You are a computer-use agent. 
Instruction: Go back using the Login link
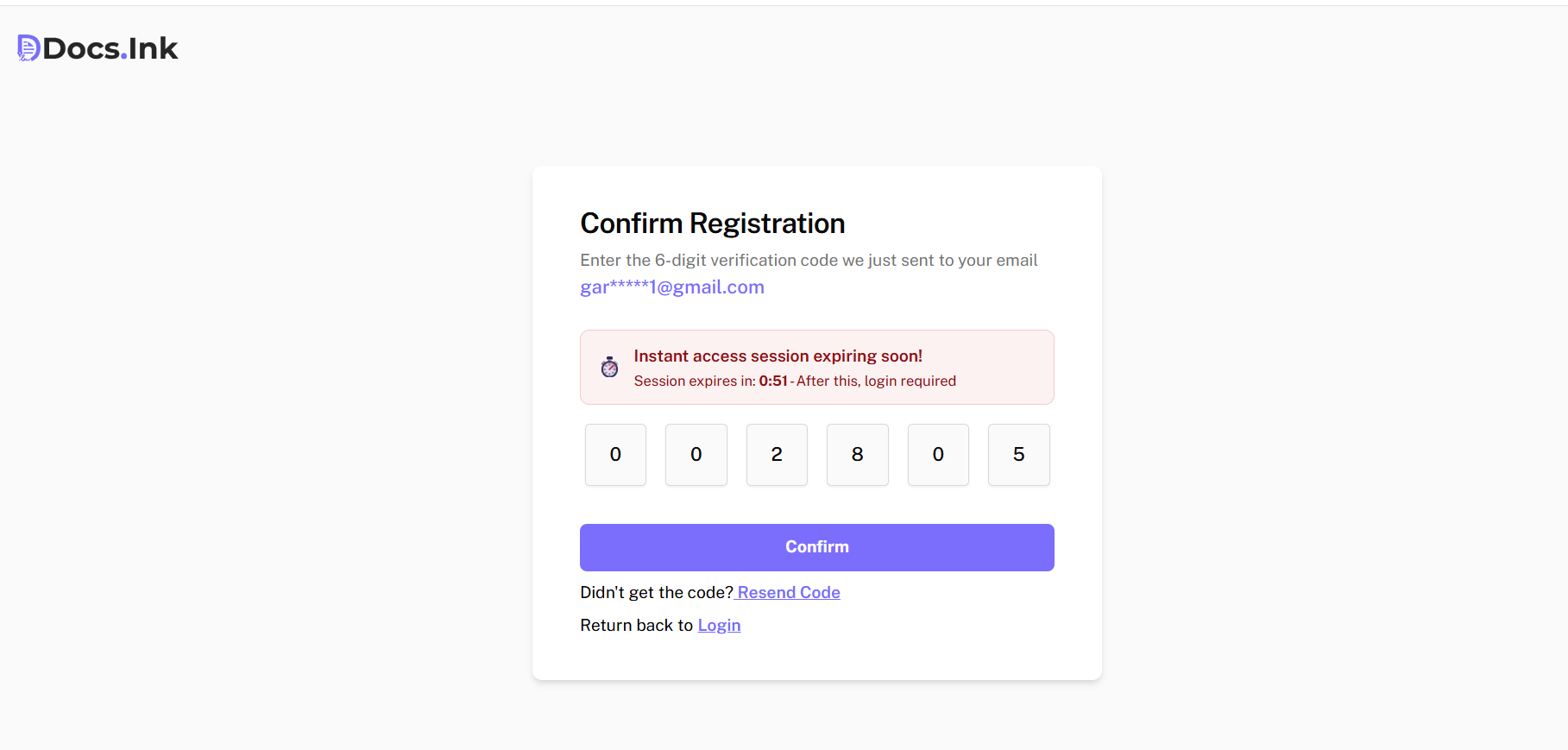tap(719, 626)
